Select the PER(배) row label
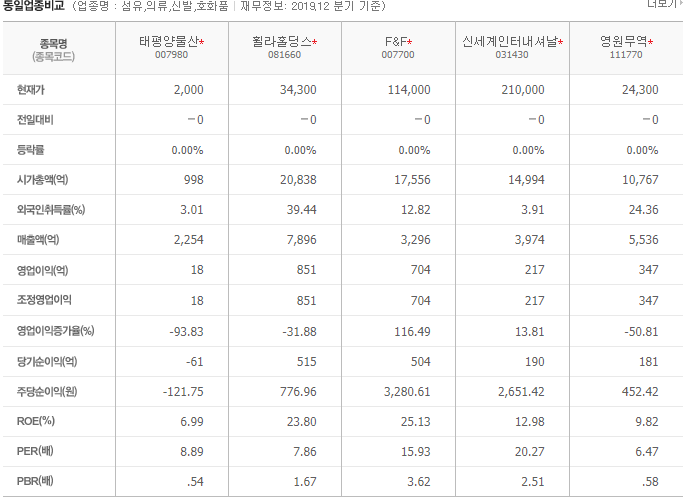691x502 pixels. 35,451
